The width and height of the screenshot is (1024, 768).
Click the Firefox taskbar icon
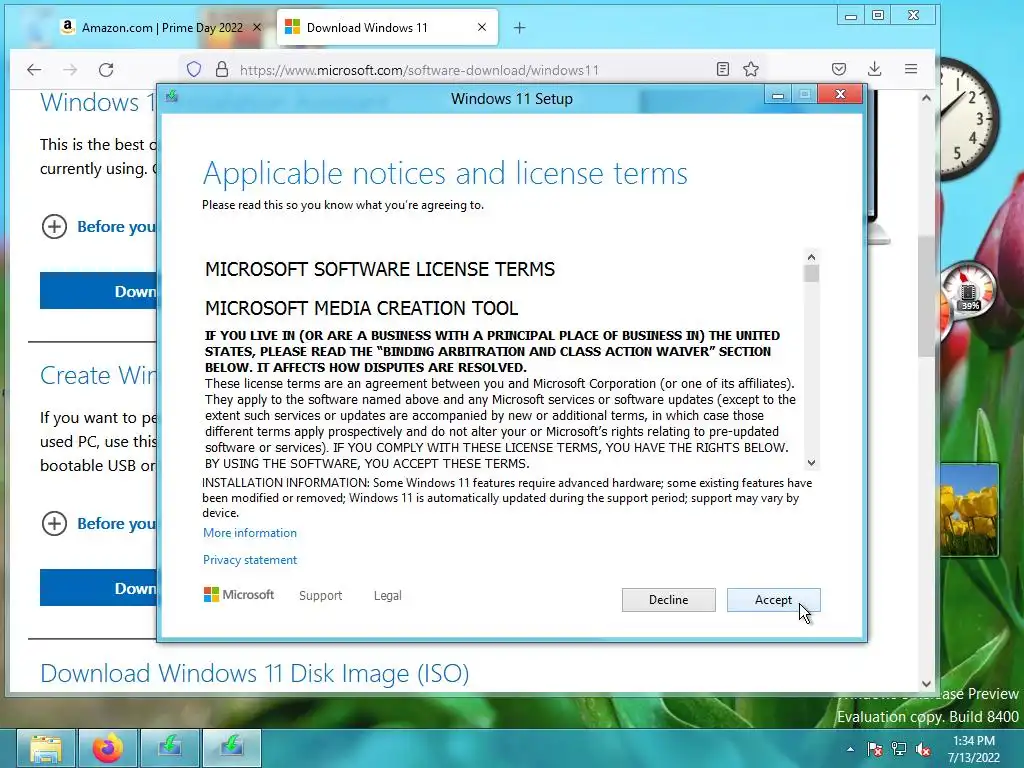click(108, 748)
